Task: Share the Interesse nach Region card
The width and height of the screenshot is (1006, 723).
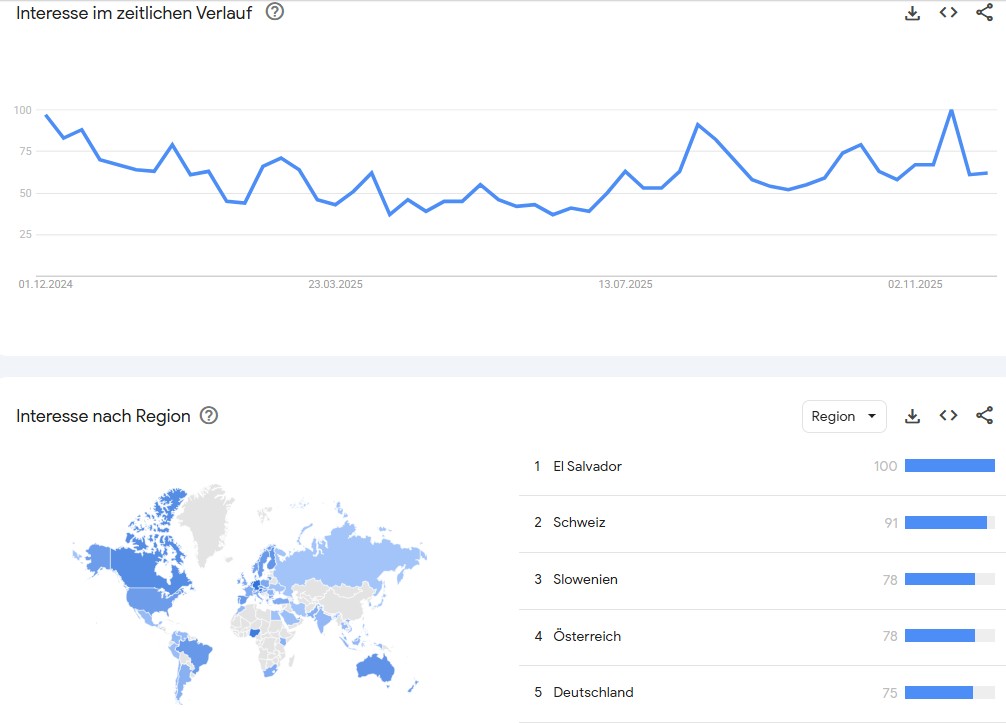Action: (984, 416)
